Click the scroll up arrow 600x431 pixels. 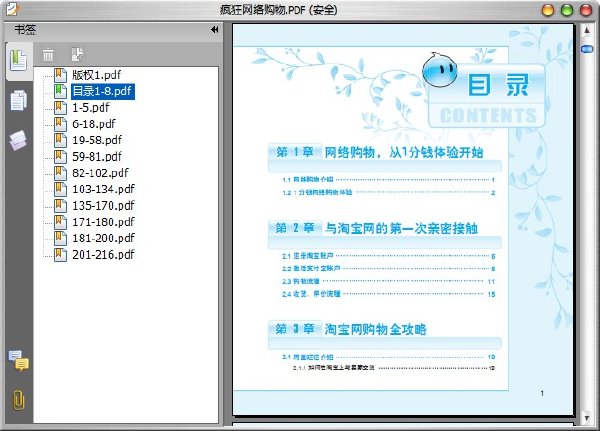tap(587, 31)
